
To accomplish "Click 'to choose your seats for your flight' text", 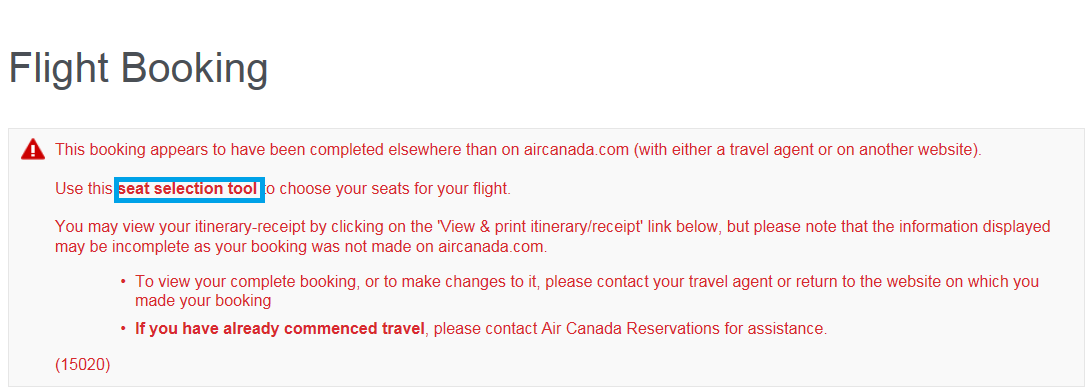I will (x=388, y=188).
